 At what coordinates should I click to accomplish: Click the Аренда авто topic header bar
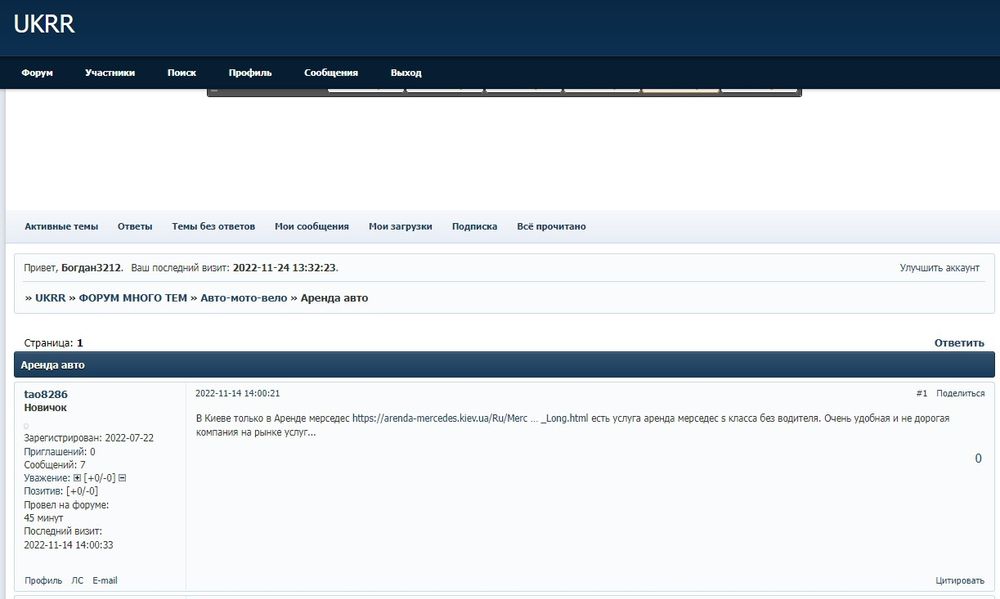(x=504, y=365)
